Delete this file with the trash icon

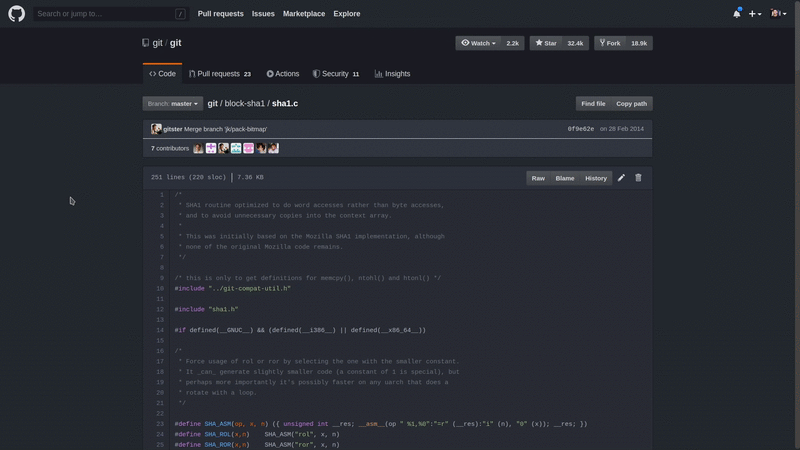pos(638,178)
